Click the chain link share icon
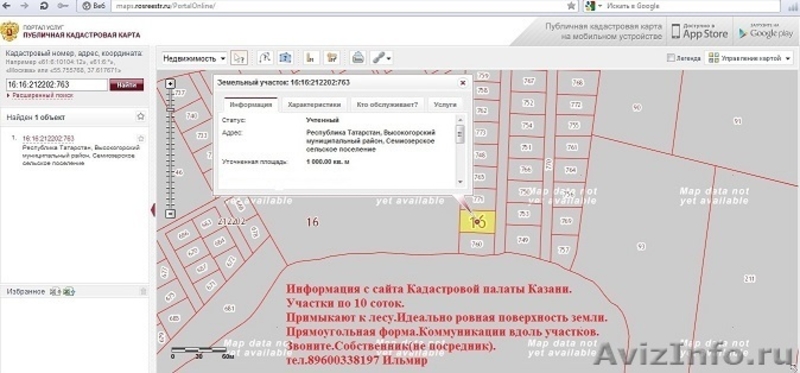The image size is (800, 373). pyautogui.click(x=379, y=58)
